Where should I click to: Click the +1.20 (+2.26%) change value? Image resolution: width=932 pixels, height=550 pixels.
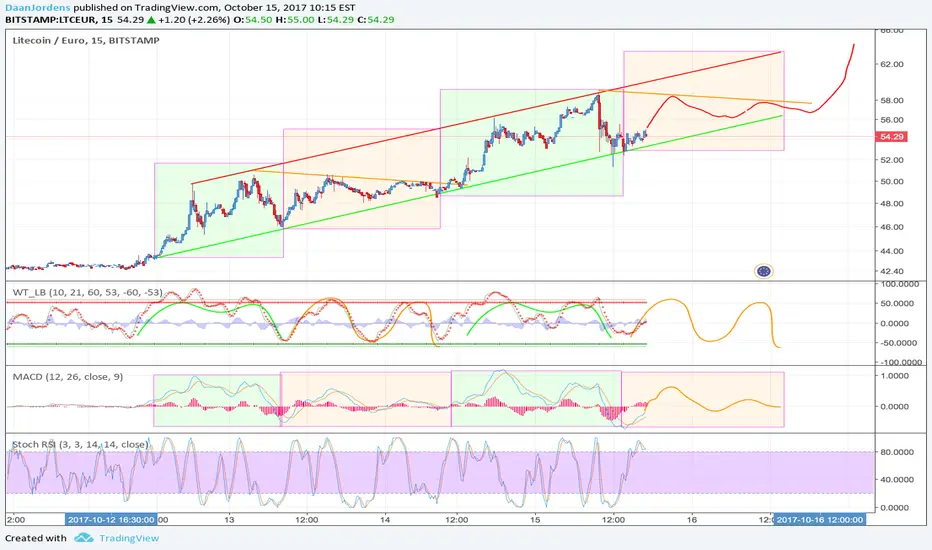click(194, 20)
